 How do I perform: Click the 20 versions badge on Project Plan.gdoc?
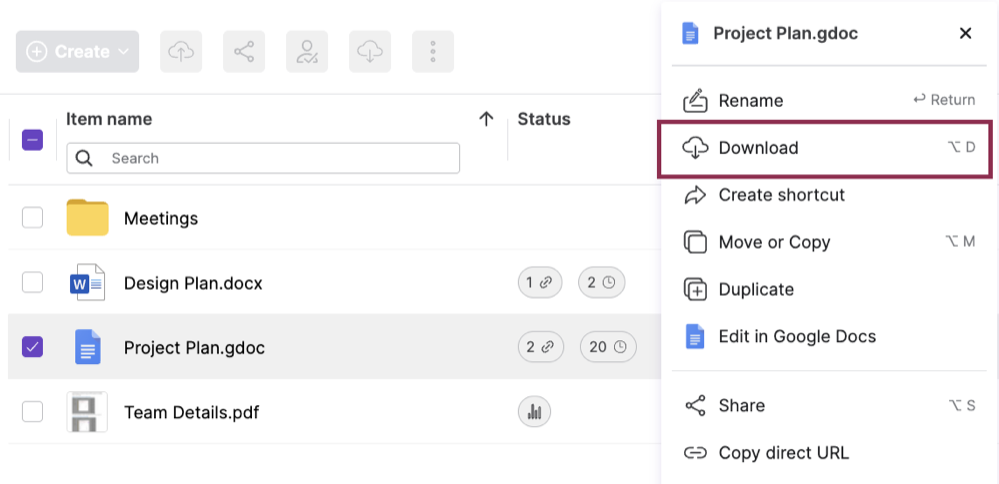pyautogui.click(x=607, y=347)
